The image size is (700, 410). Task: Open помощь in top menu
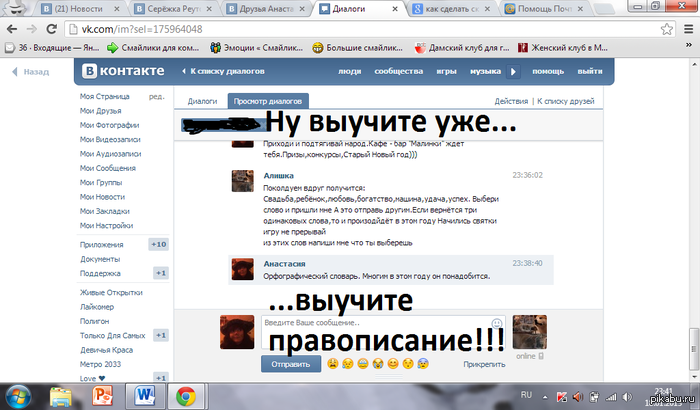click(548, 71)
